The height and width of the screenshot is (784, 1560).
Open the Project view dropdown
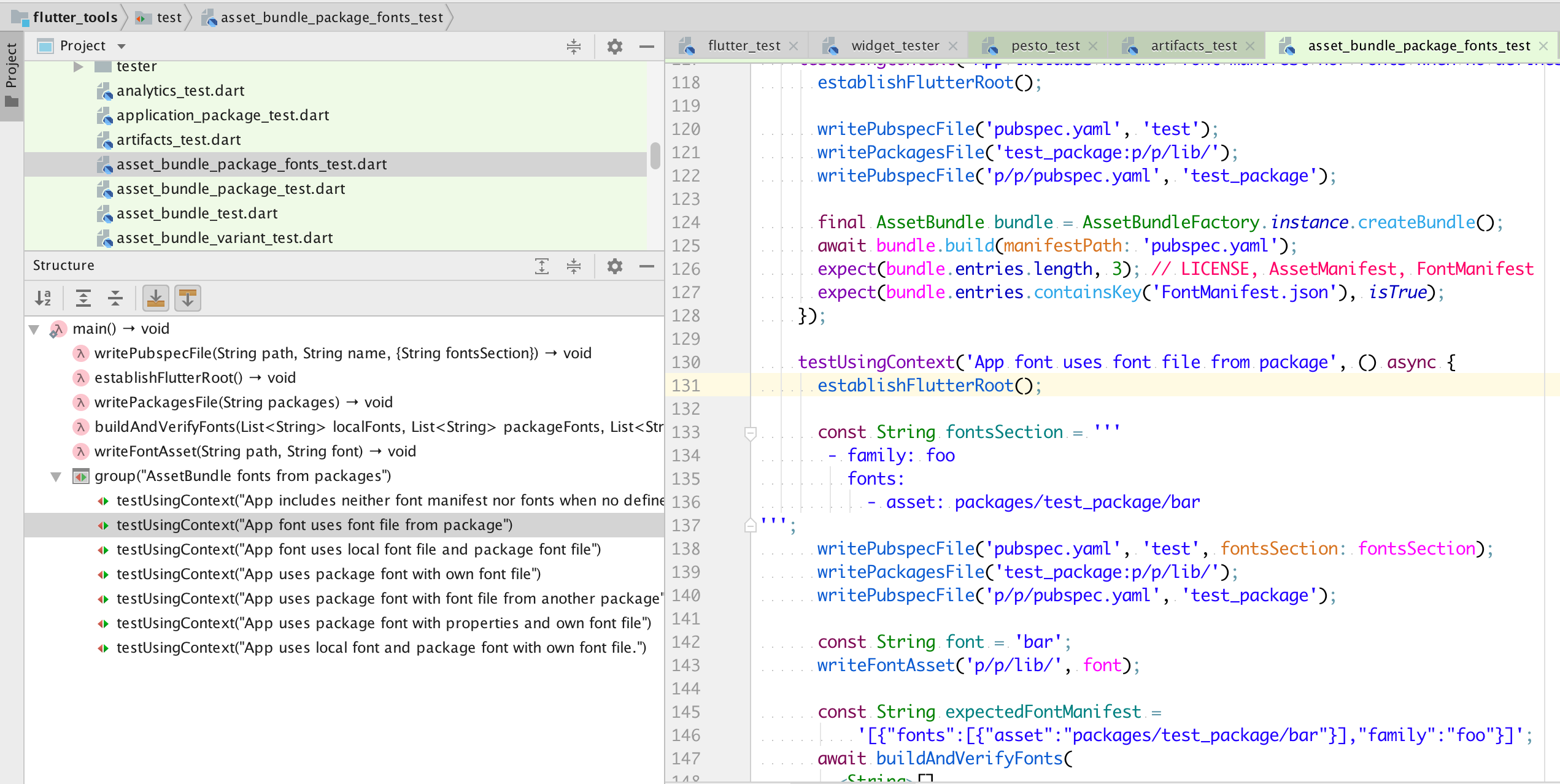(122, 47)
